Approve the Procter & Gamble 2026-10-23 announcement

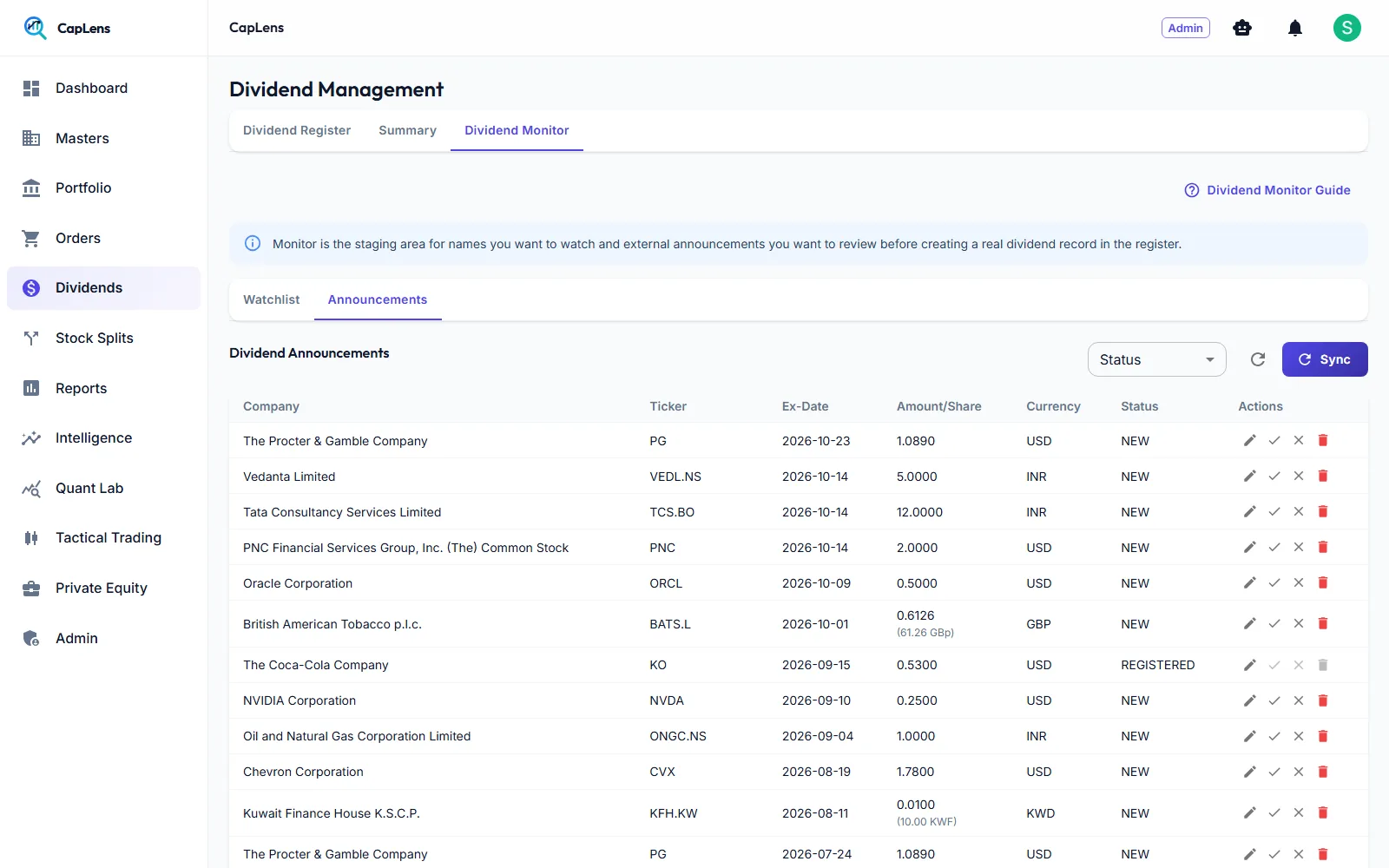pyautogui.click(x=1274, y=440)
